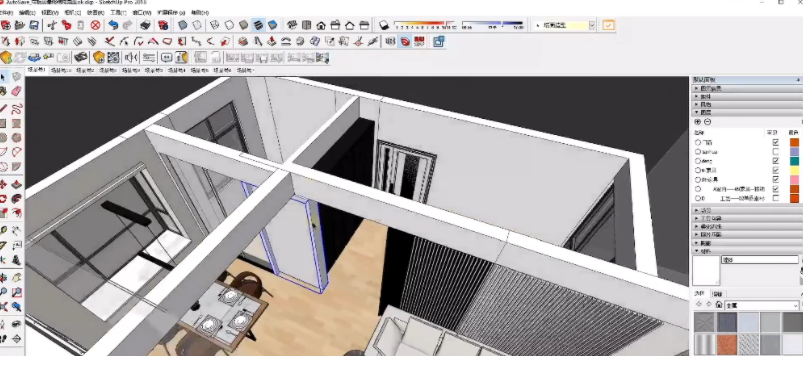Toggle visibility checkbox for deng layer
Image resolution: width=803 pixels, height=379 pixels.
point(775,161)
